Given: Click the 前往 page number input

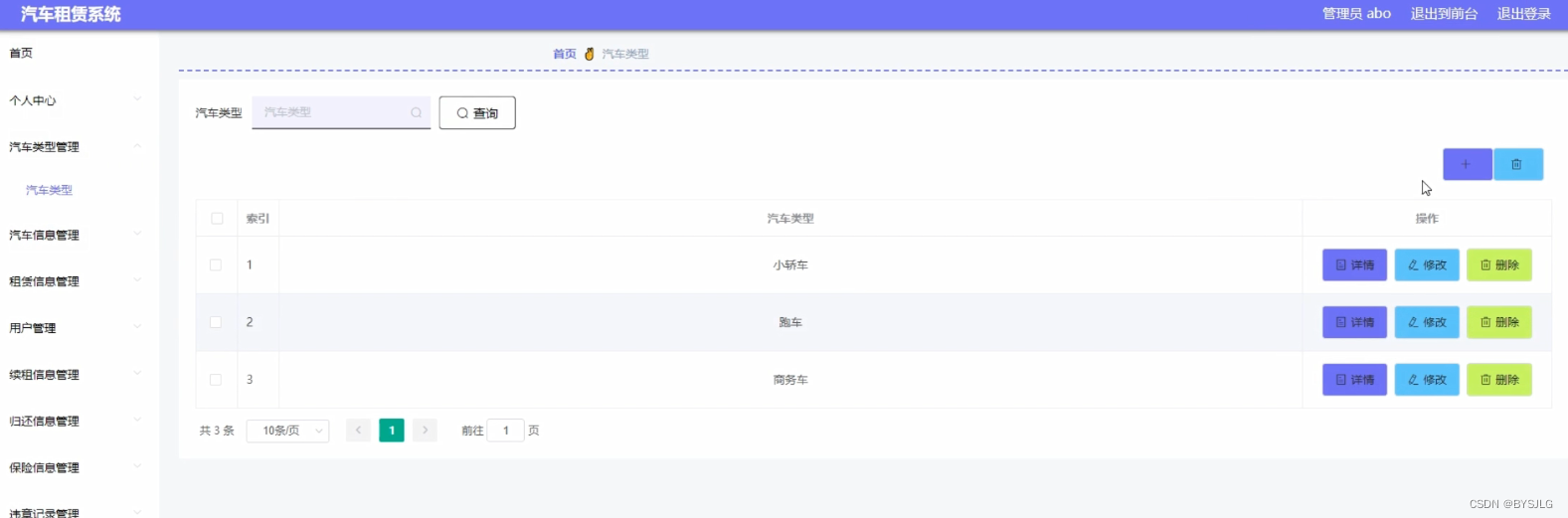Looking at the screenshot, I should point(506,431).
